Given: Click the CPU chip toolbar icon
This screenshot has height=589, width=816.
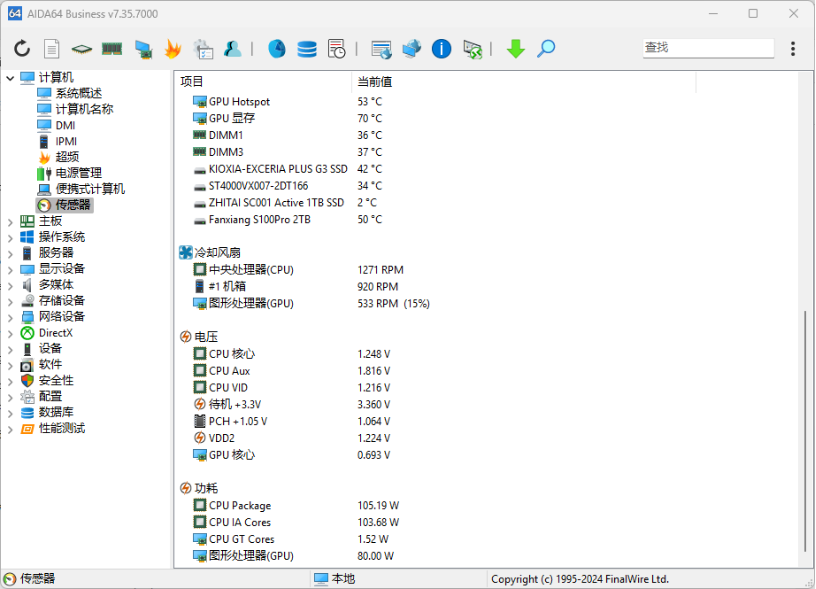Looking at the screenshot, I should [x=82, y=49].
